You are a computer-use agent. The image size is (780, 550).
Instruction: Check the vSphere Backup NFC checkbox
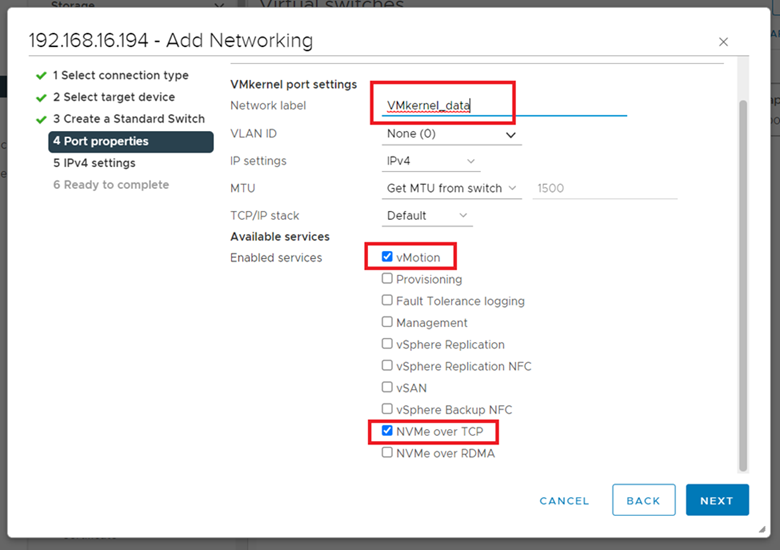tap(387, 409)
